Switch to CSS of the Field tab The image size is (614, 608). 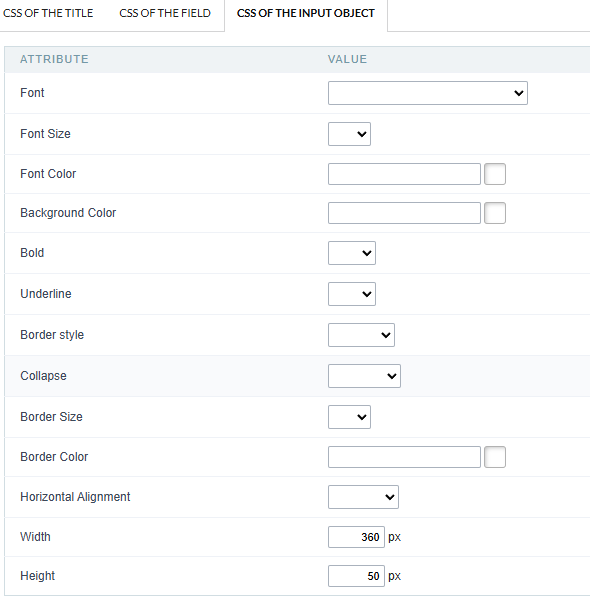click(x=165, y=13)
